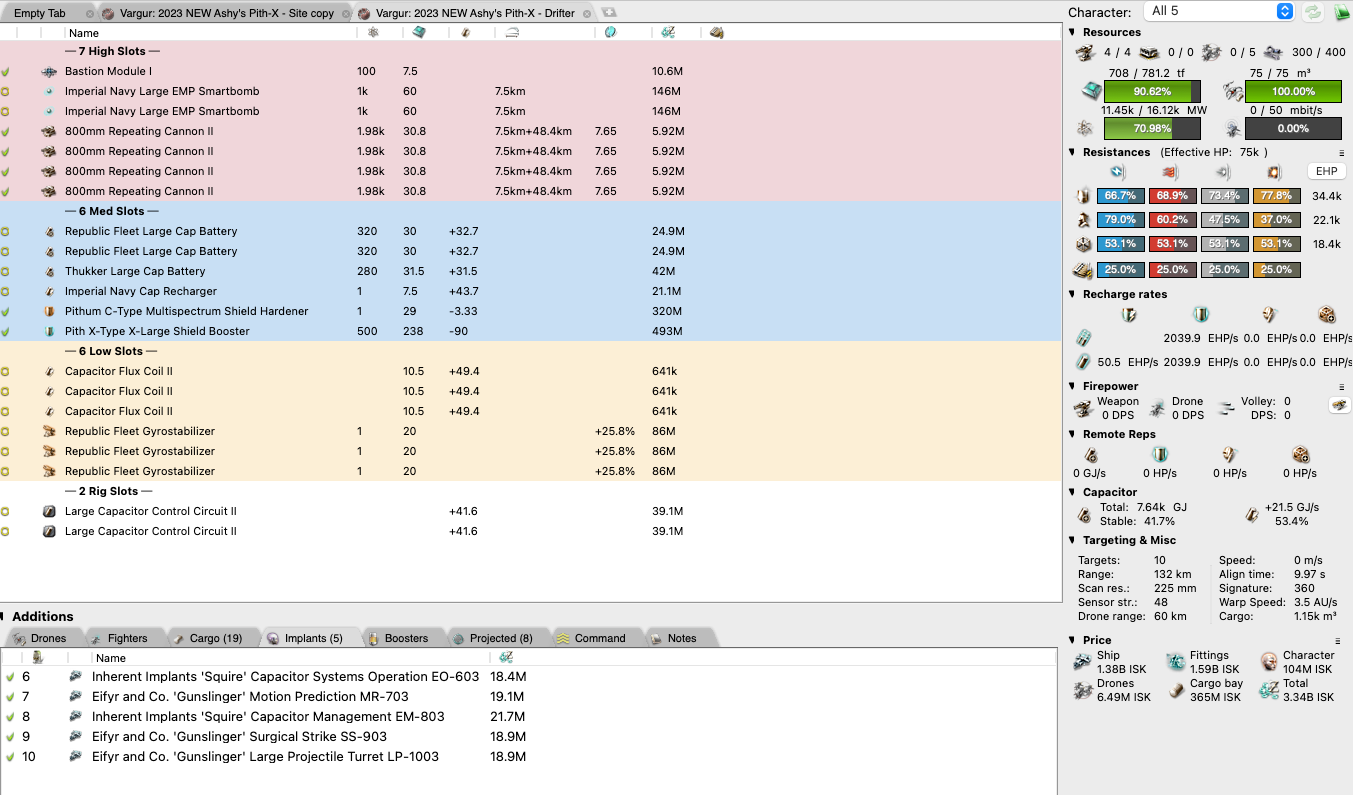The image size is (1353, 795).
Task: Click the add new fitting tab icon
Action: (609, 13)
